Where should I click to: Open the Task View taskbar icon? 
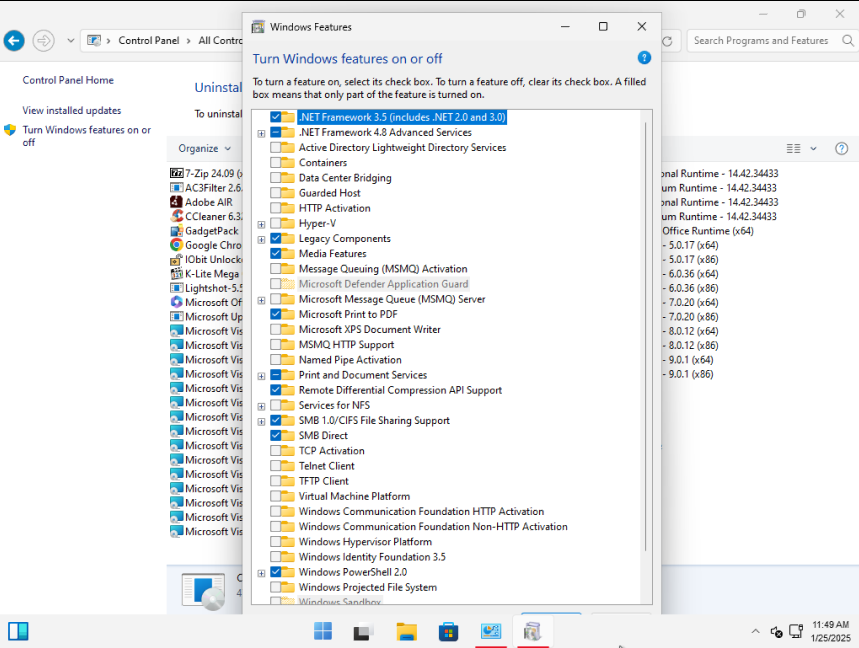364,632
